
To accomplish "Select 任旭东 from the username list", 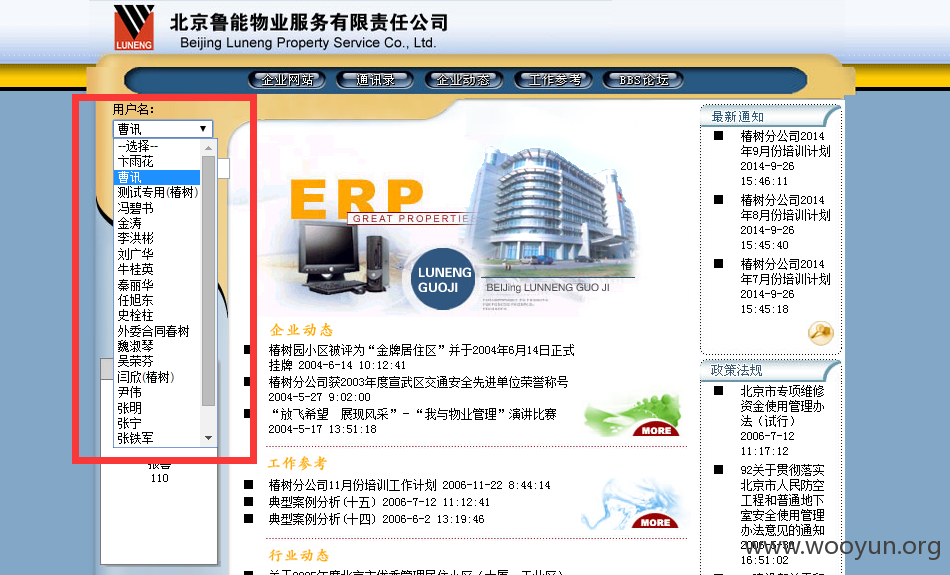I will click(x=157, y=300).
